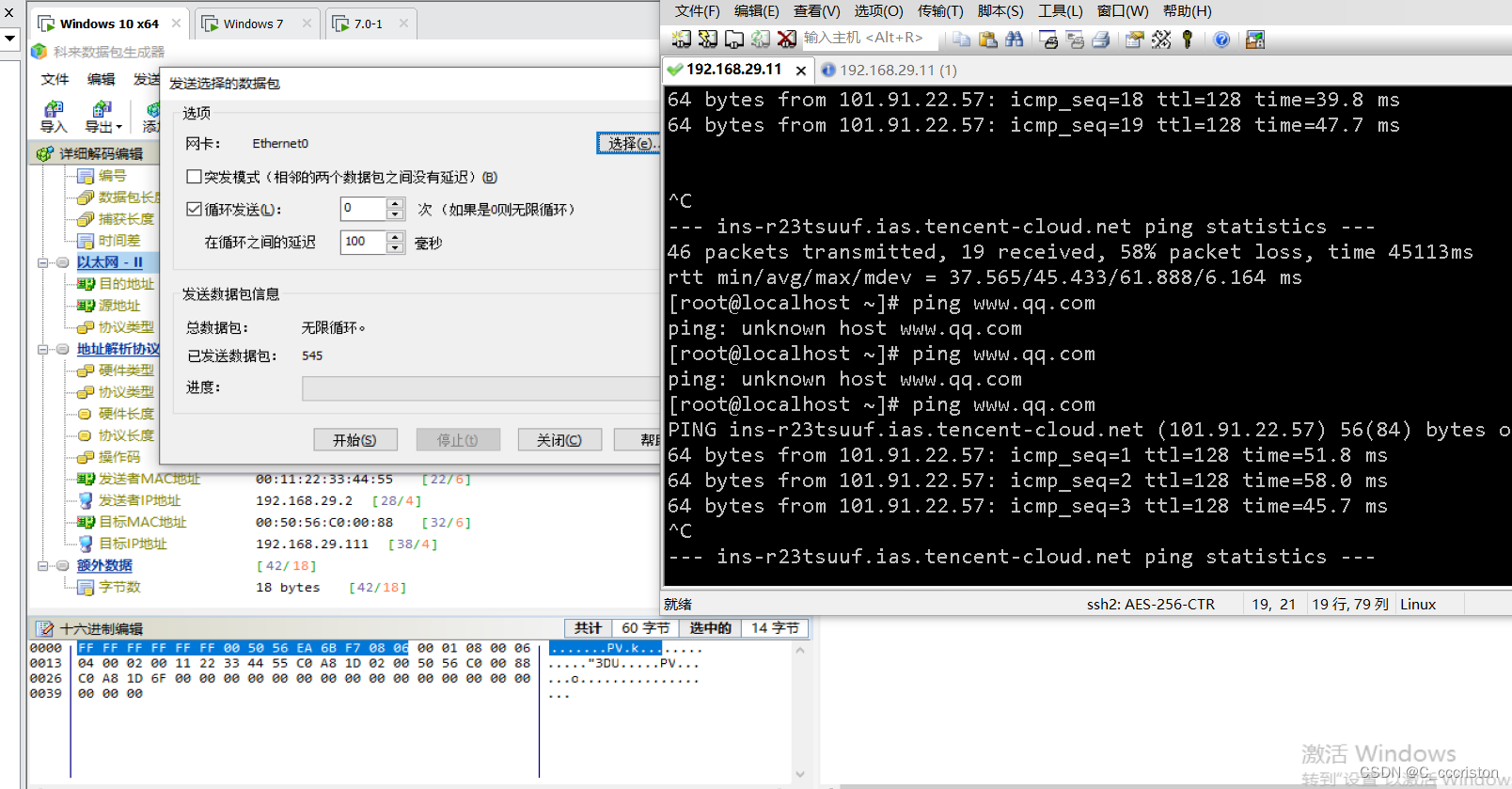Close the 192.168.29.11 session tab
This screenshot has width=1512, height=789.
click(801, 70)
